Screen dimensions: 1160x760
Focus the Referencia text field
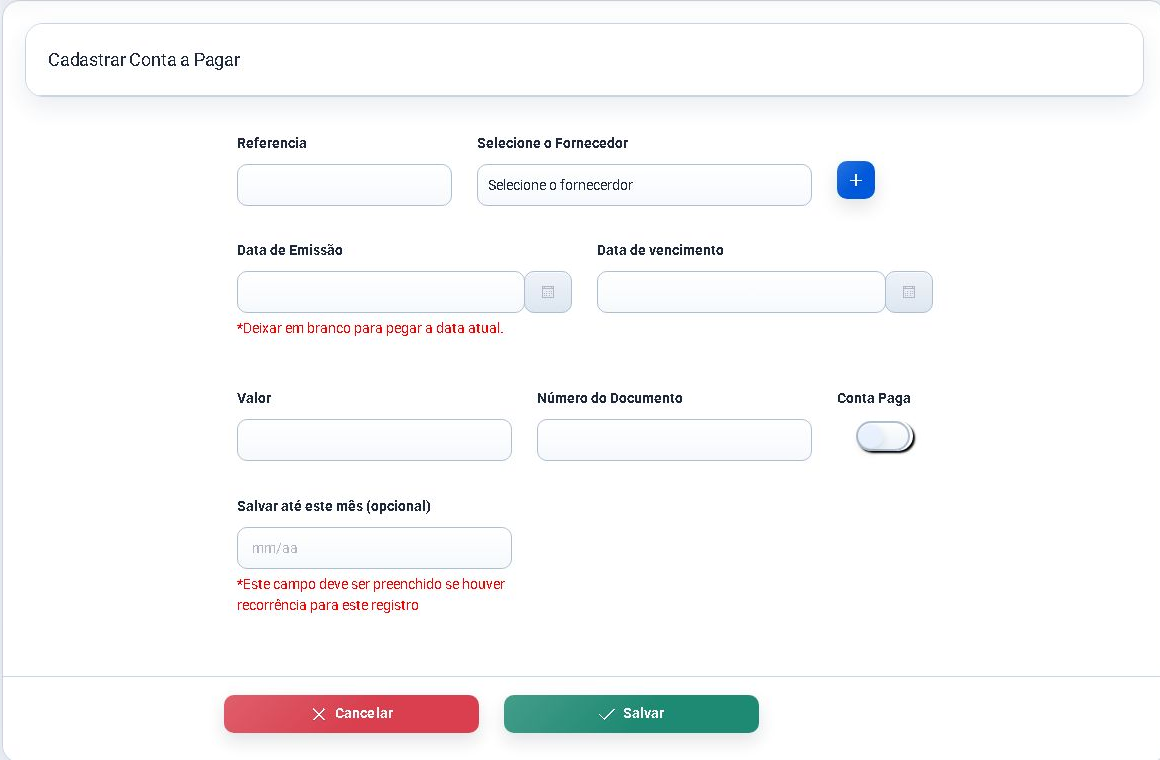pos(344,185)
